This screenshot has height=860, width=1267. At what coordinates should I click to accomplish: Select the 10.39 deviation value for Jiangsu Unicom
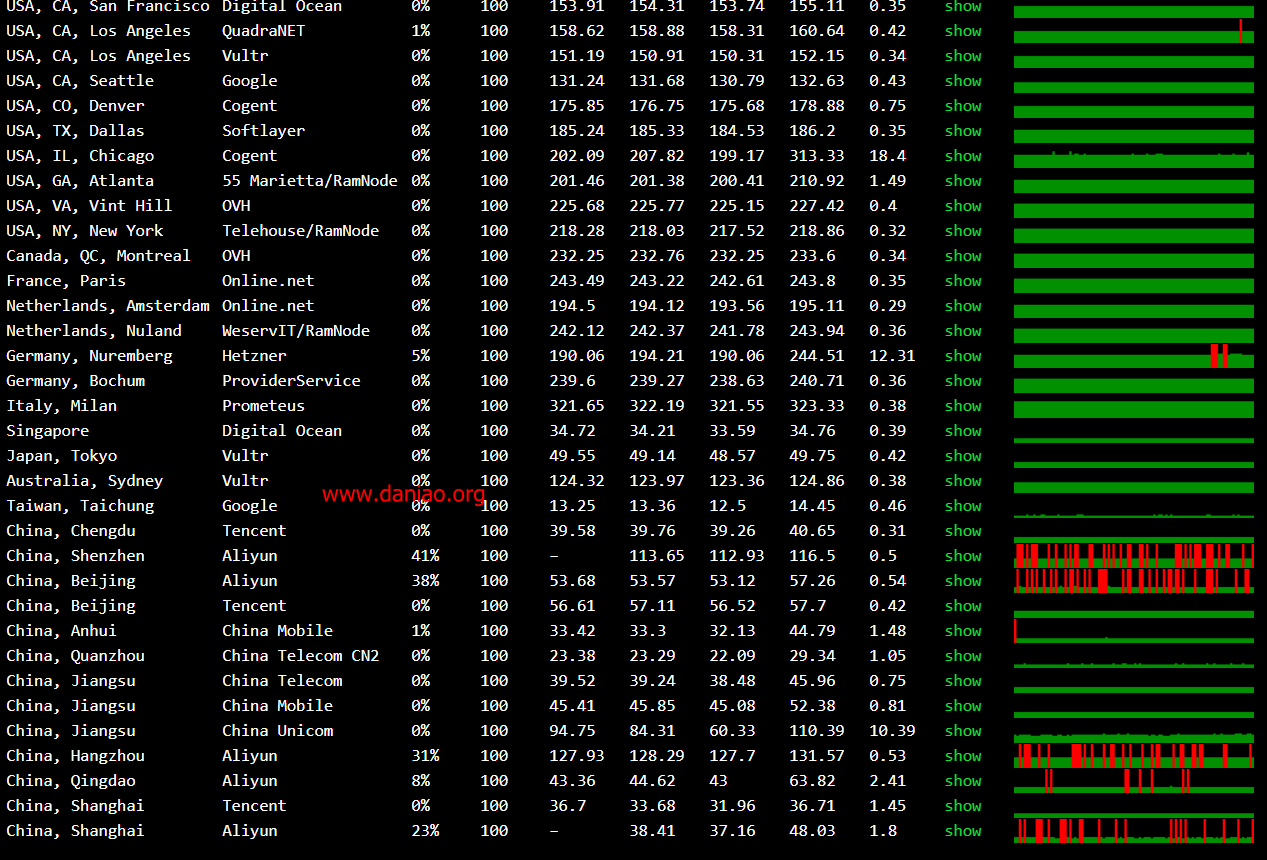click(892, 731)
